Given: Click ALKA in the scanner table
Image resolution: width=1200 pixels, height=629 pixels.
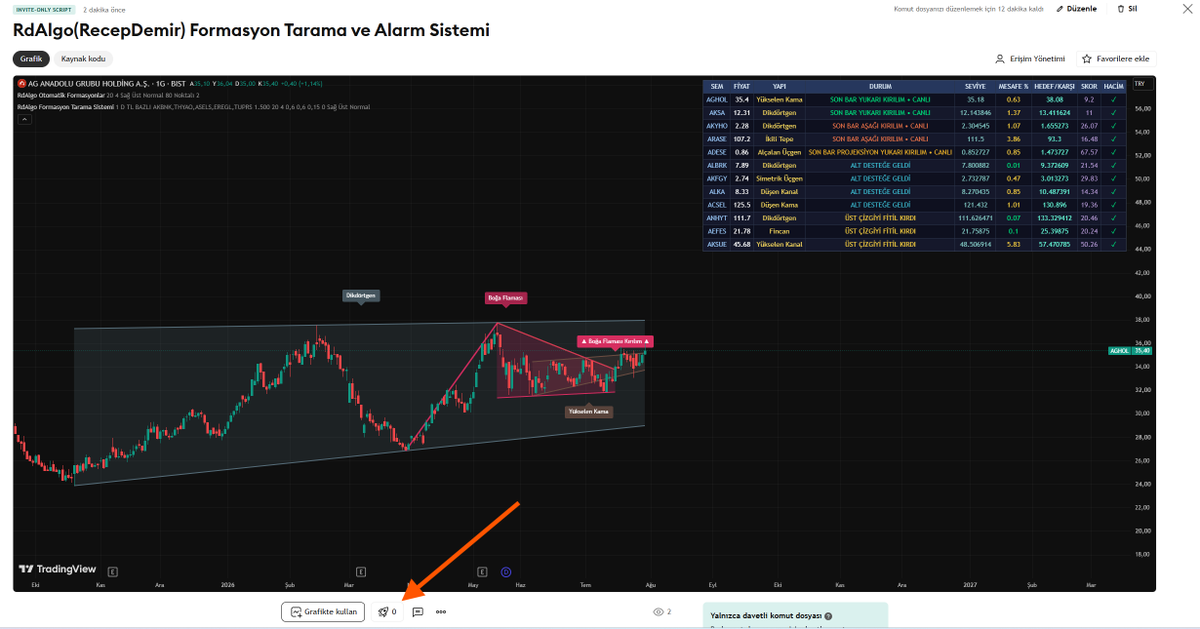Looking at the screenshot, I should pos(717,191).
